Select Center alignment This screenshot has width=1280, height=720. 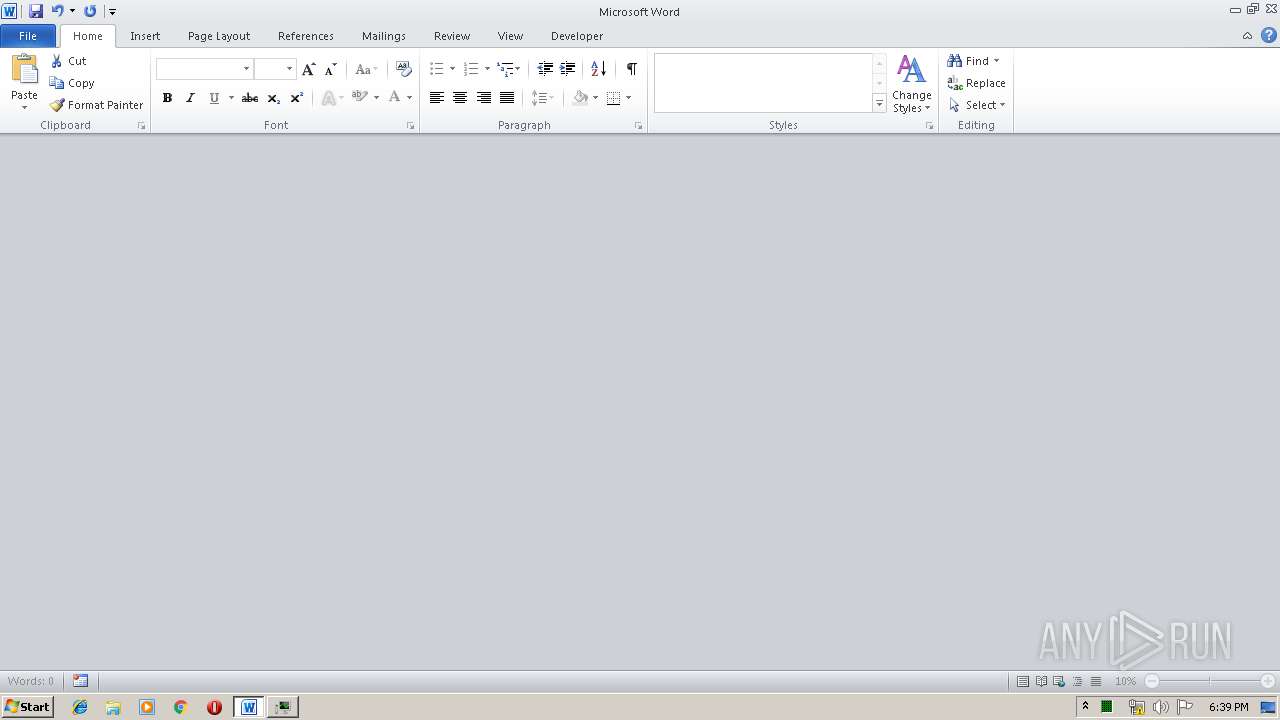coord(460,98)
